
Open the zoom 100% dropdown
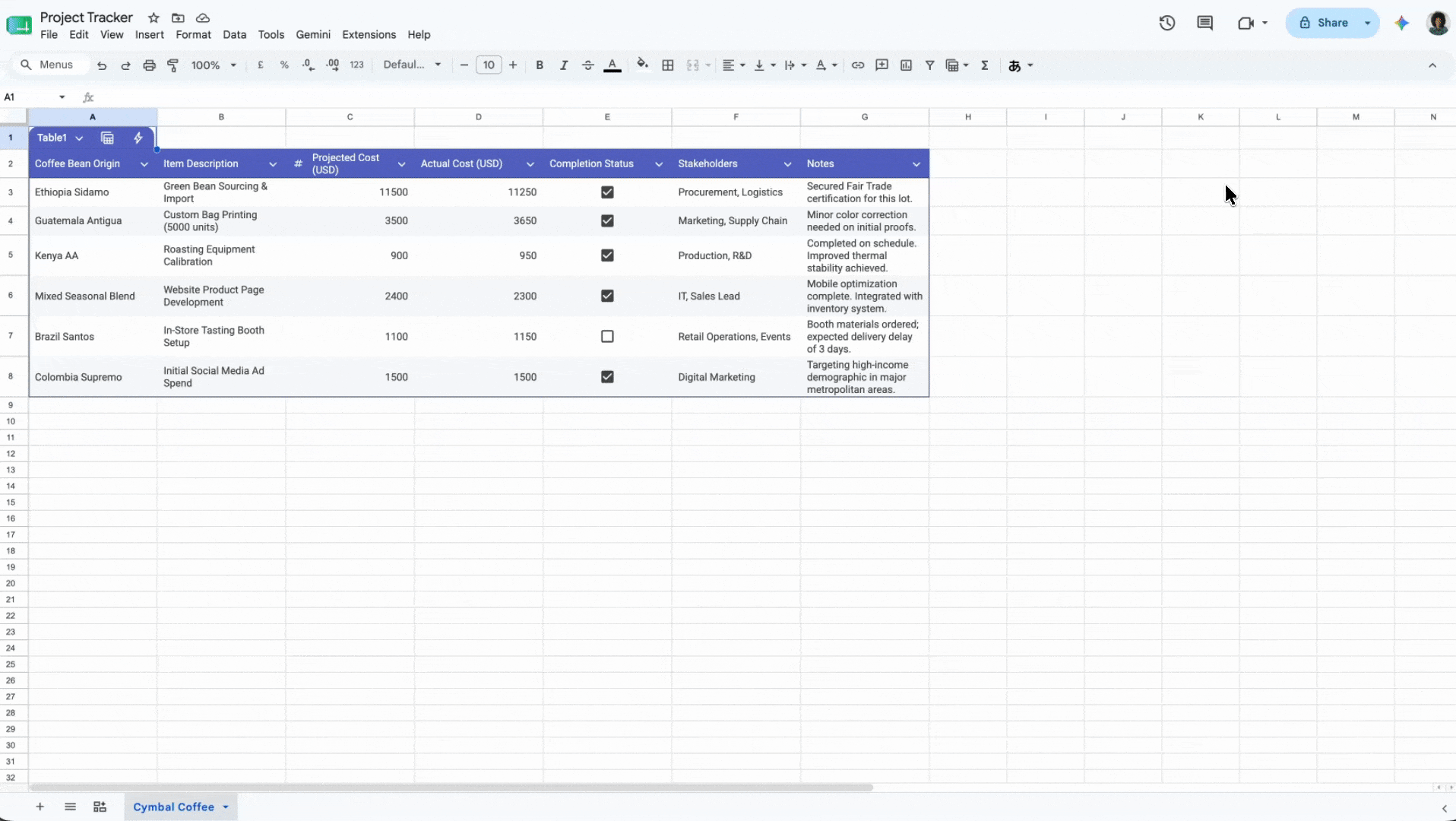pyautogui.click(x=214, y=65)
